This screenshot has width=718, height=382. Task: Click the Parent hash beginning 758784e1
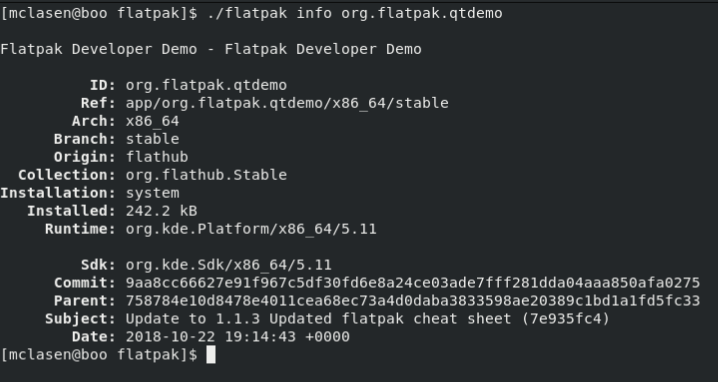[413, 301]
